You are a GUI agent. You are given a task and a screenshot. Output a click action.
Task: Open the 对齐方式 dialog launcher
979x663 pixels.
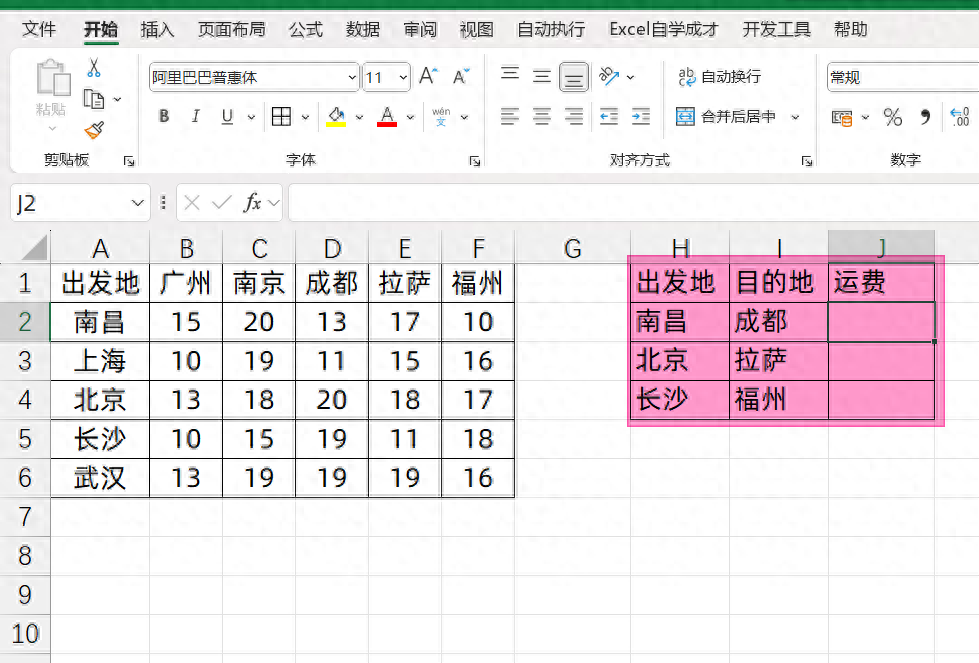tap(807, 161)
